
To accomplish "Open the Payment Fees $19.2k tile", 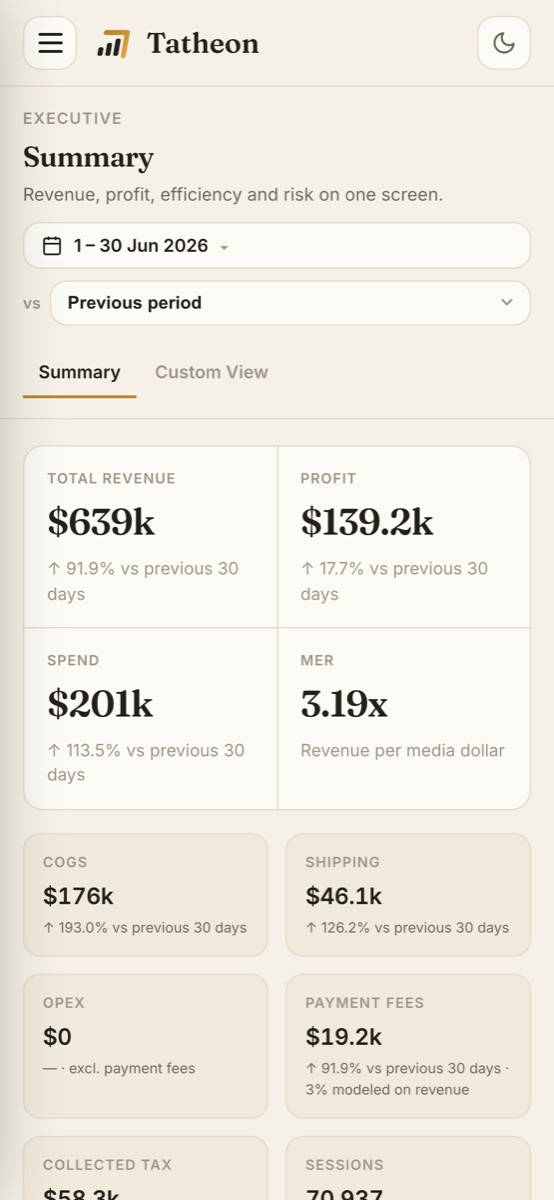I will pyautogui.click(x=408, y=1046).
